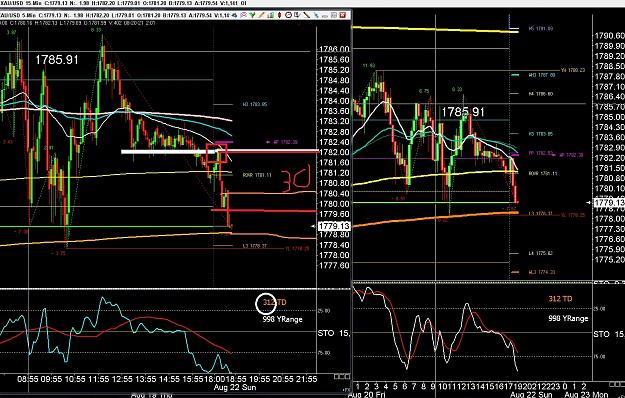625x398 pixels.
Task: Click the 1779.13 current price tag left chart
Action: [x=334, y=226]
